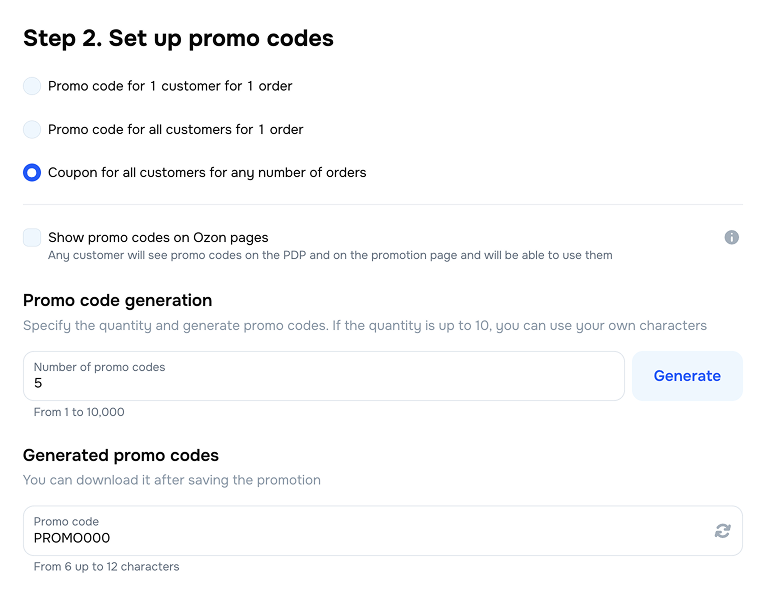Focus the Number of promo codes field
The image size is (769, 601).
tap(324, 376)
